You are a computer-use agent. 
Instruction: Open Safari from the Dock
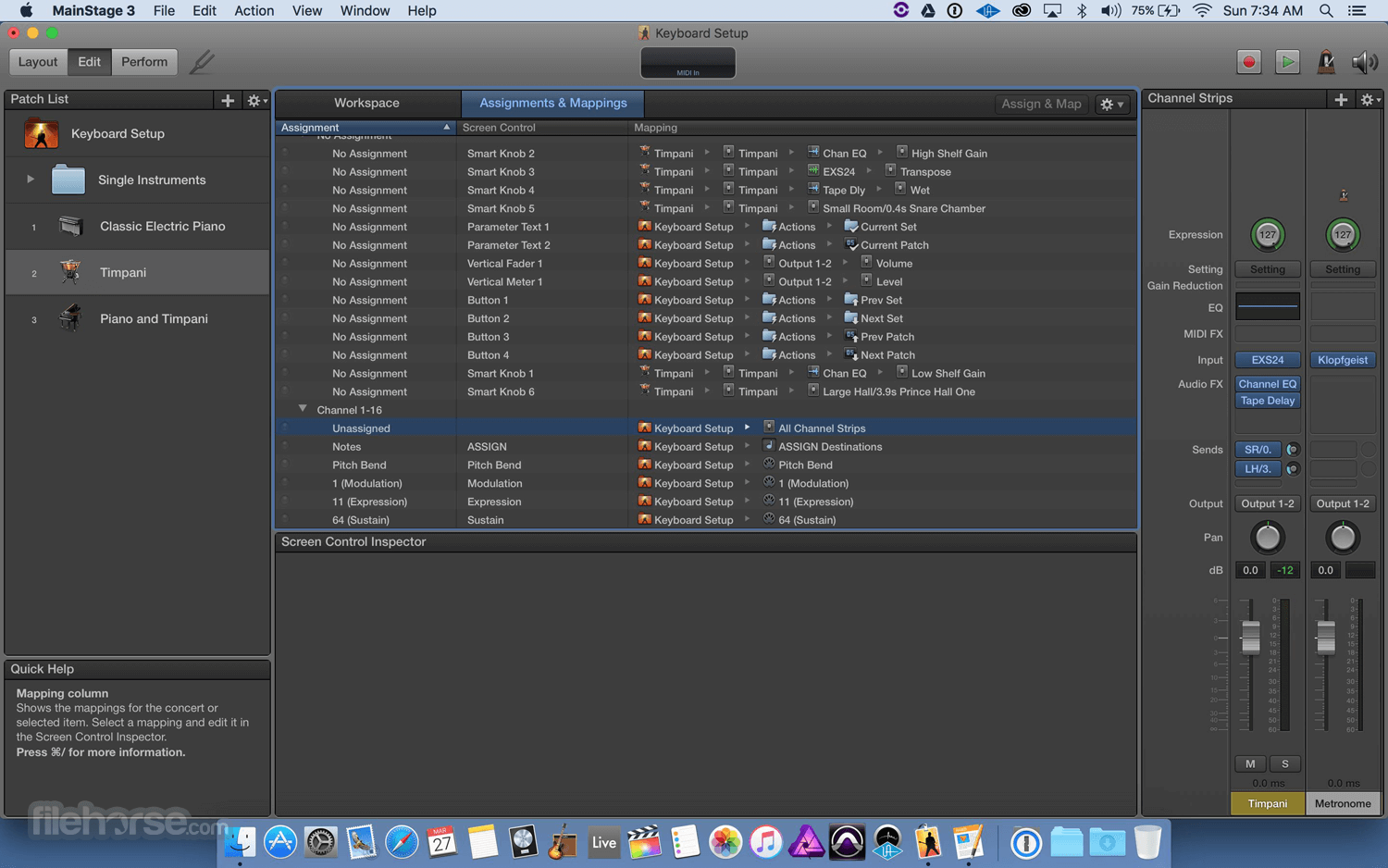402,841
